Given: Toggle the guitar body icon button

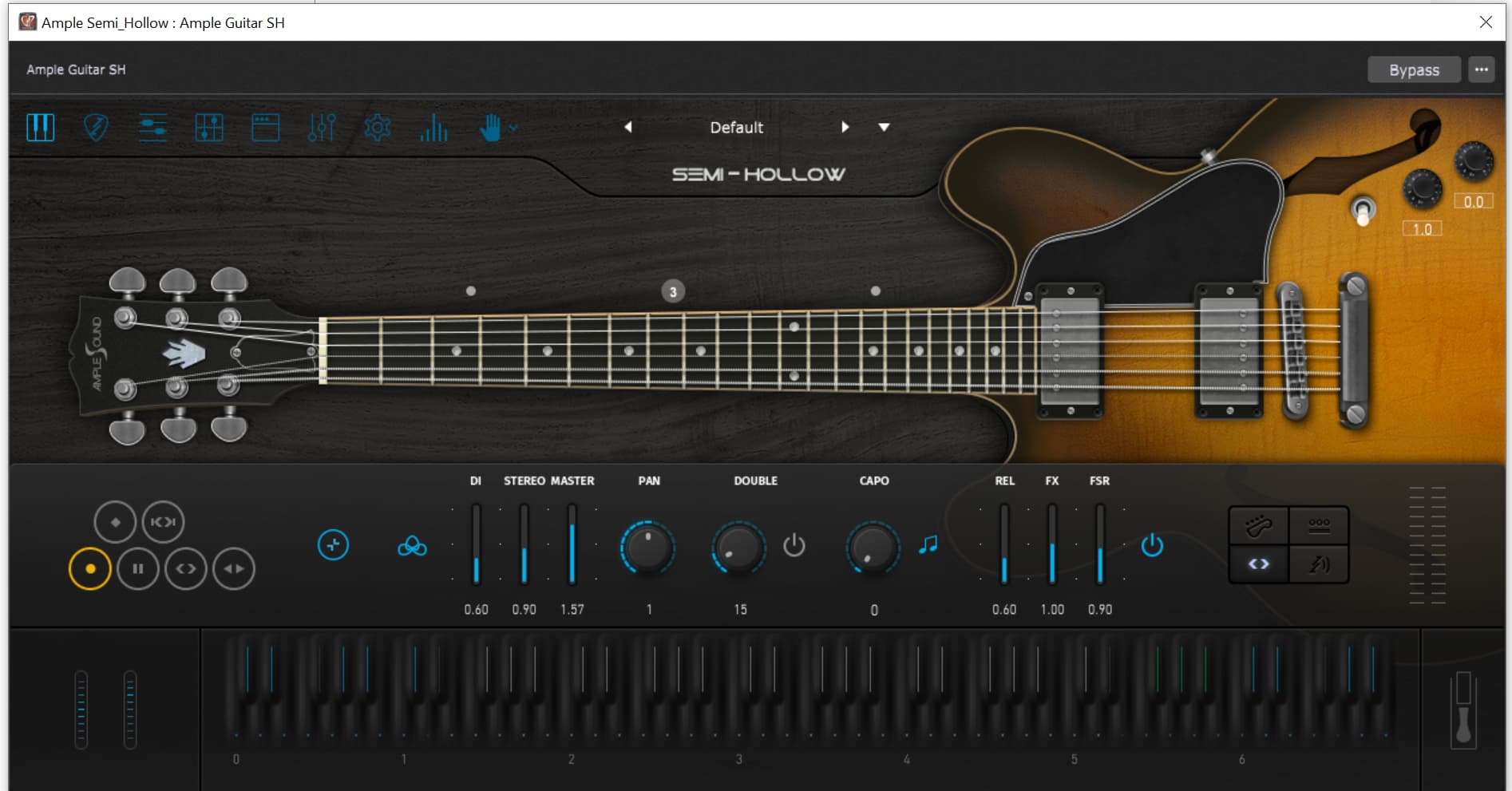Looking at the screenshot, I should [x=1258, y=526].
